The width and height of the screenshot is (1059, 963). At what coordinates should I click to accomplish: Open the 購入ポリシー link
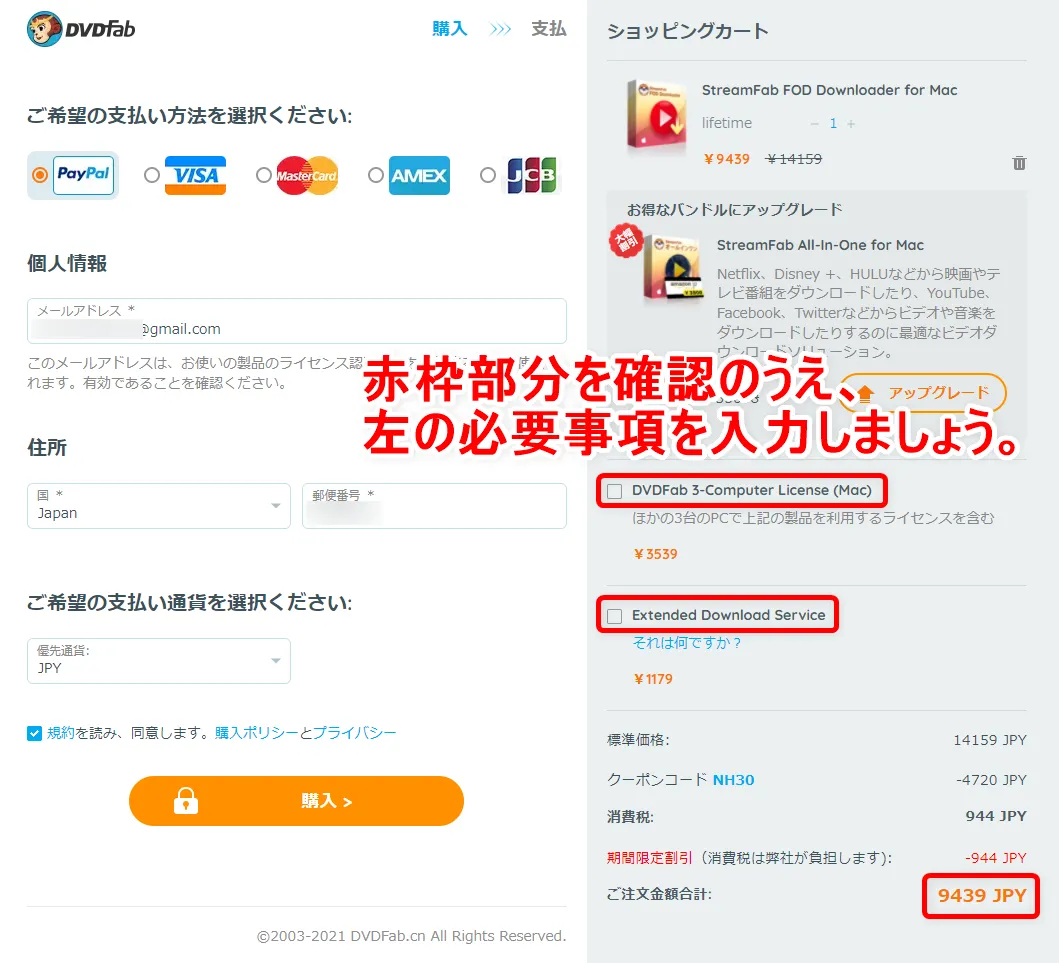click(257, 733)
